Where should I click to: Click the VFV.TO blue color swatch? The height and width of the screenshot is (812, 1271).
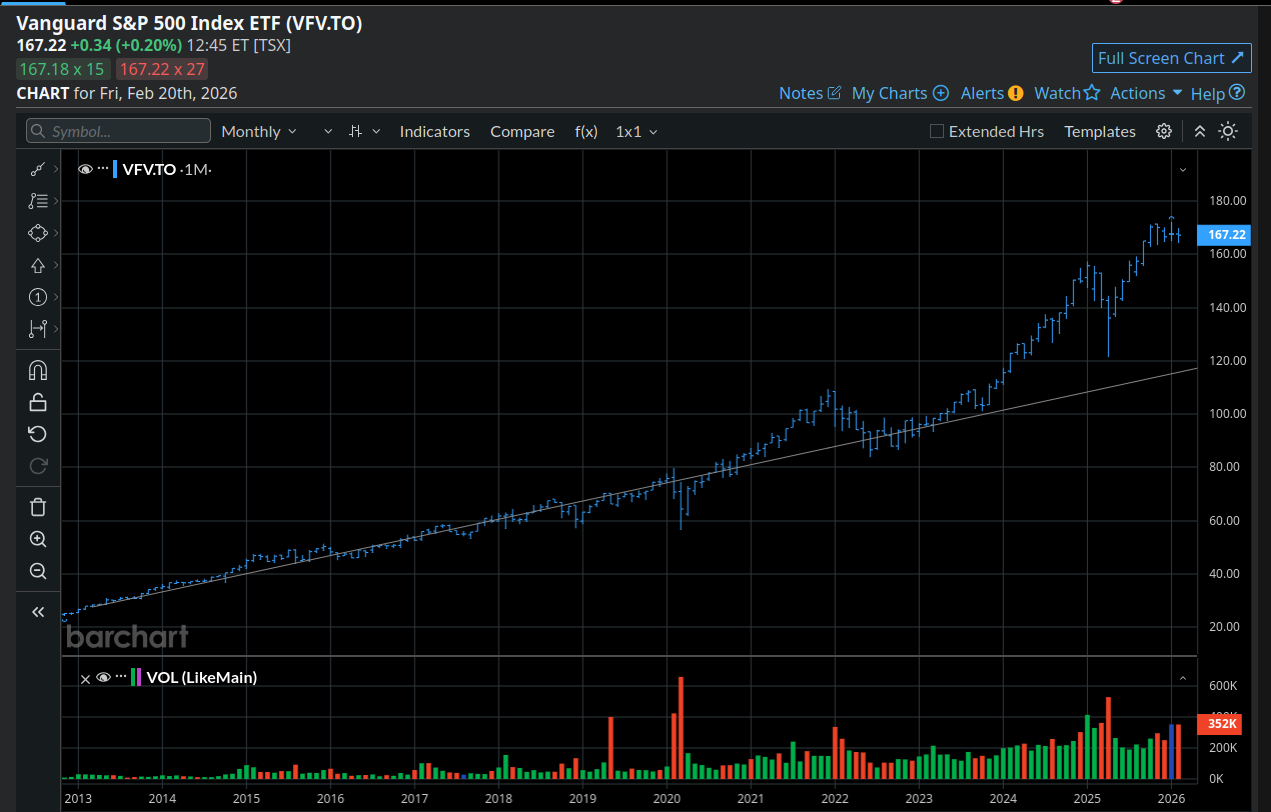(116, 169)
